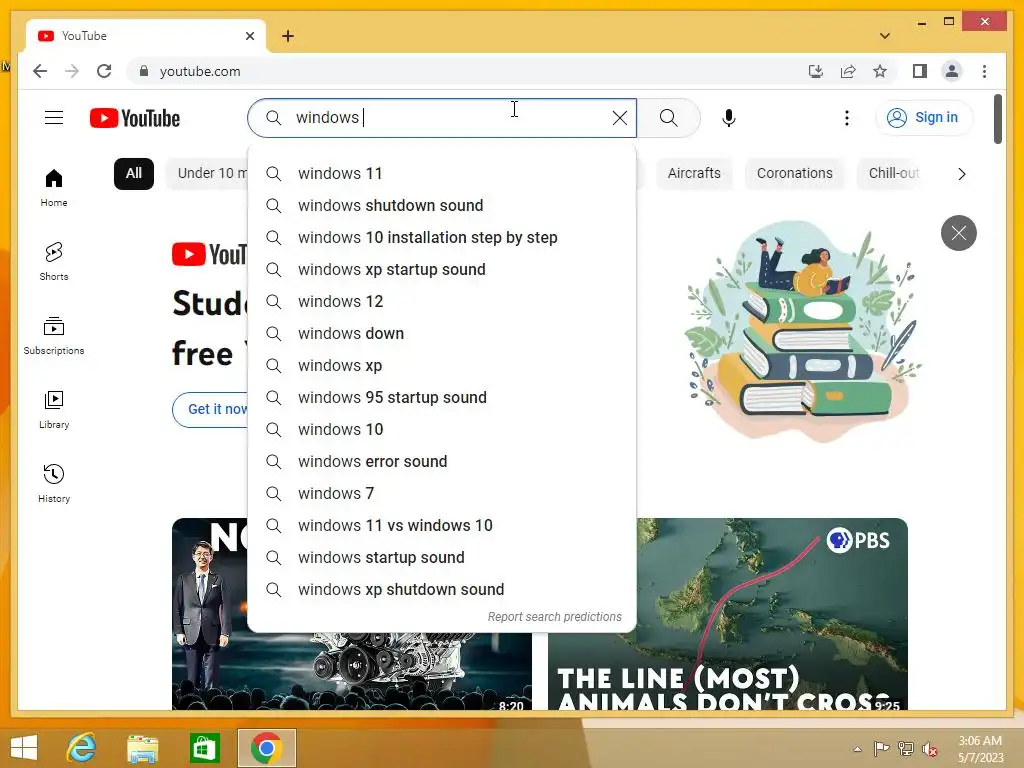Image resolution: width=1024 pixels, height=768 pixels.
Task: Toggle the Chrome side panel
Action: [920, 71]
